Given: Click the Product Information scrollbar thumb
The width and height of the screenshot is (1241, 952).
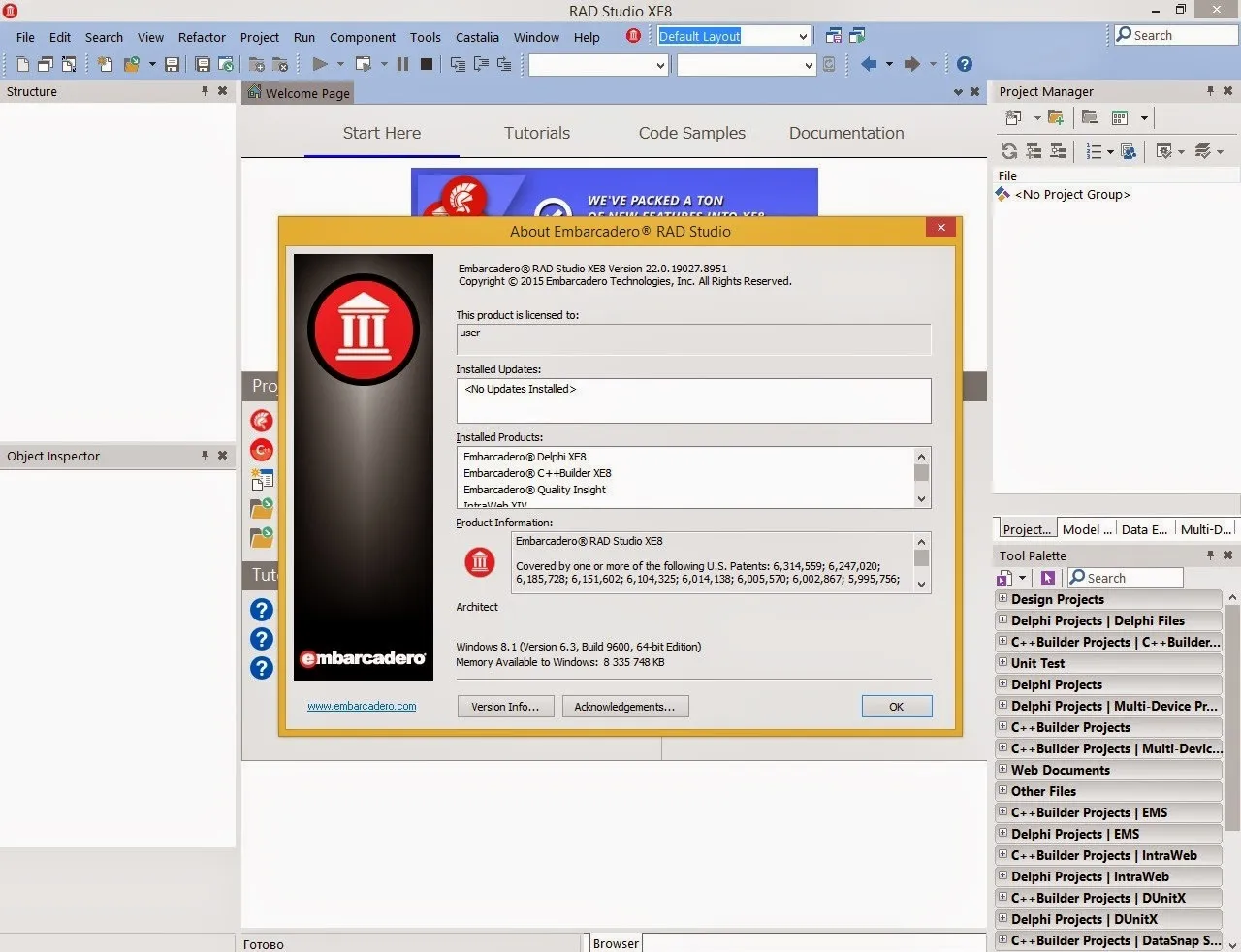Looking at the screenshot, I should point(922,557).
